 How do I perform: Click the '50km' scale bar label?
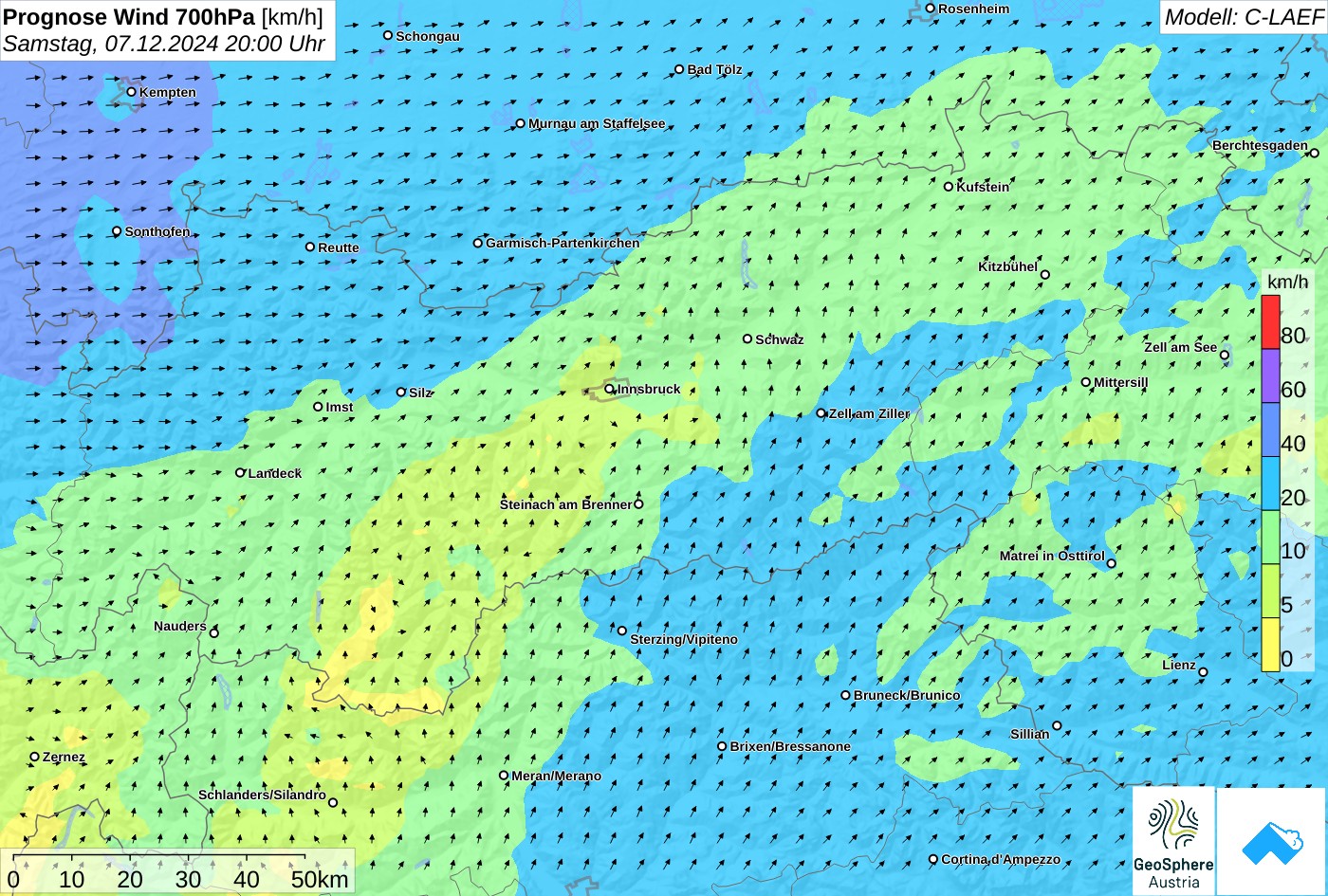pos(320,879)
